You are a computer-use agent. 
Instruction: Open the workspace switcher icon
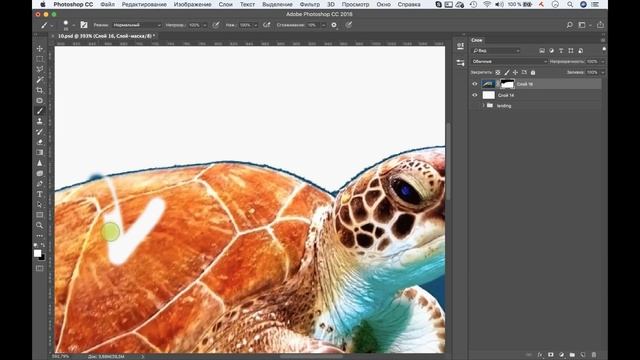[x=582, y=25]
